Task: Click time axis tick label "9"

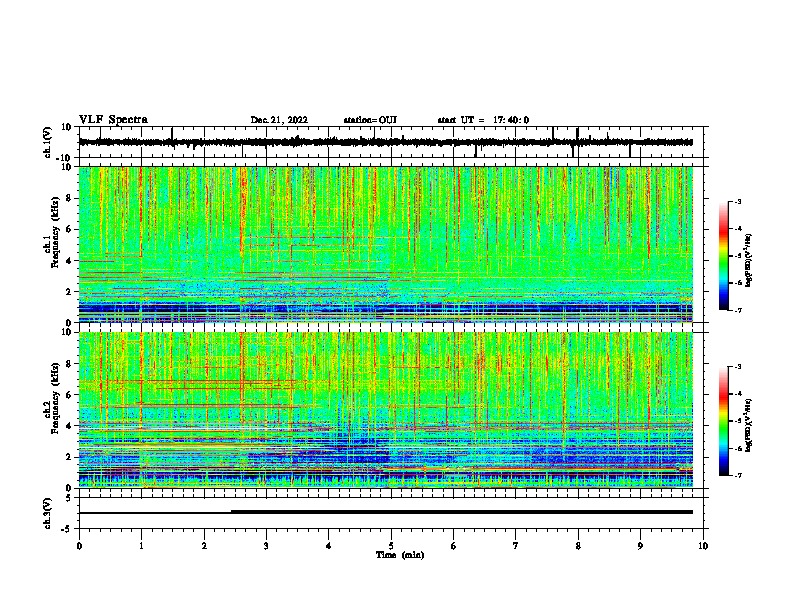Action: 640,546
